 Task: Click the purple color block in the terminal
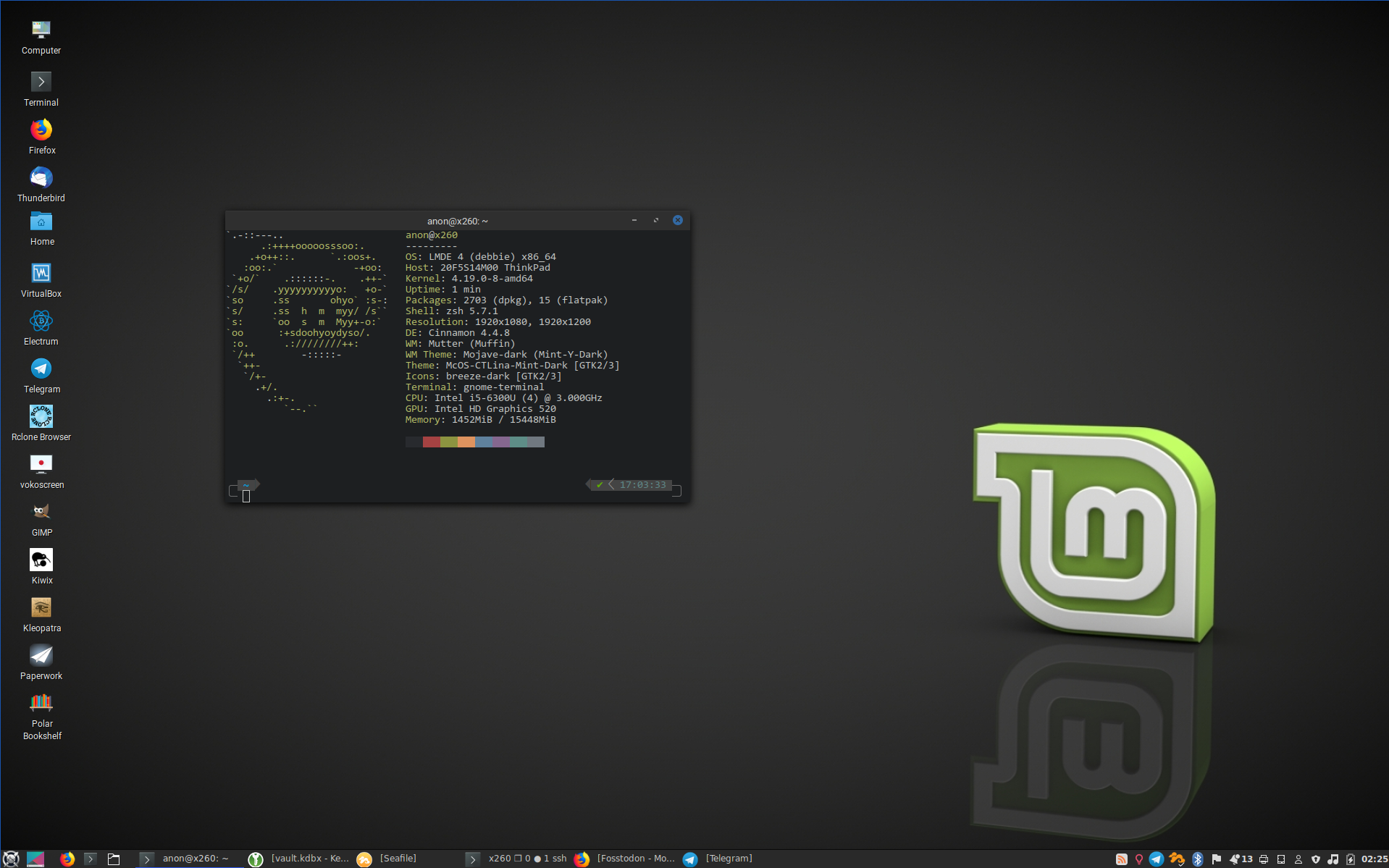[501, 442]
